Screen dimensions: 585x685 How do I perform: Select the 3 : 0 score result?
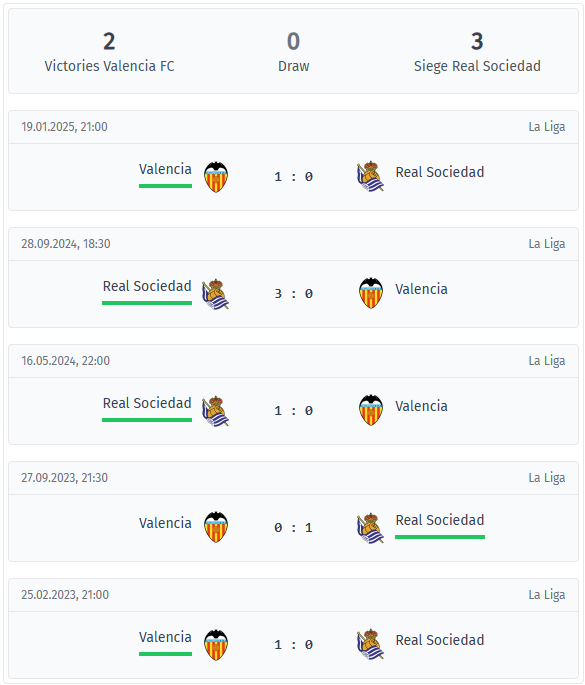point(293,294)
